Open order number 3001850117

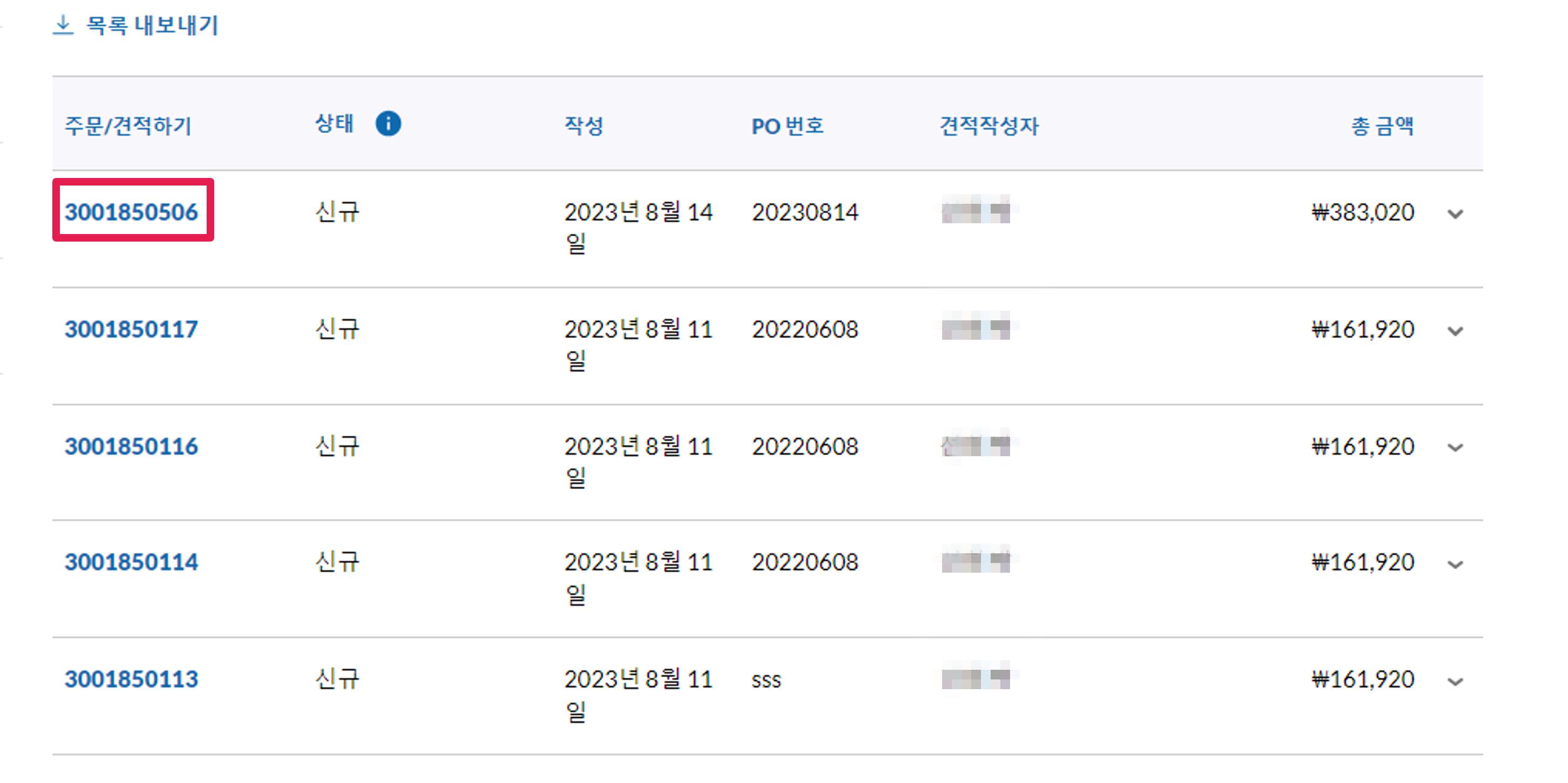[132, 329]
